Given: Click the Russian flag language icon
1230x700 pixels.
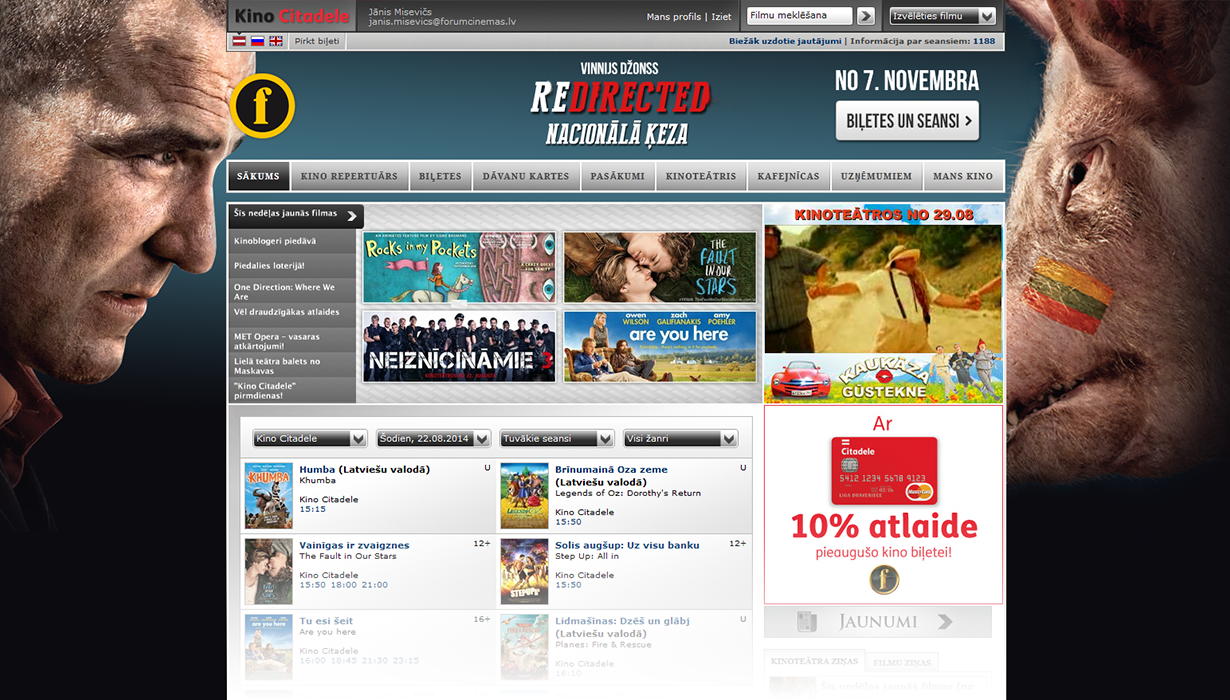Looking at the screenshot, I should (x=257, y=41).
